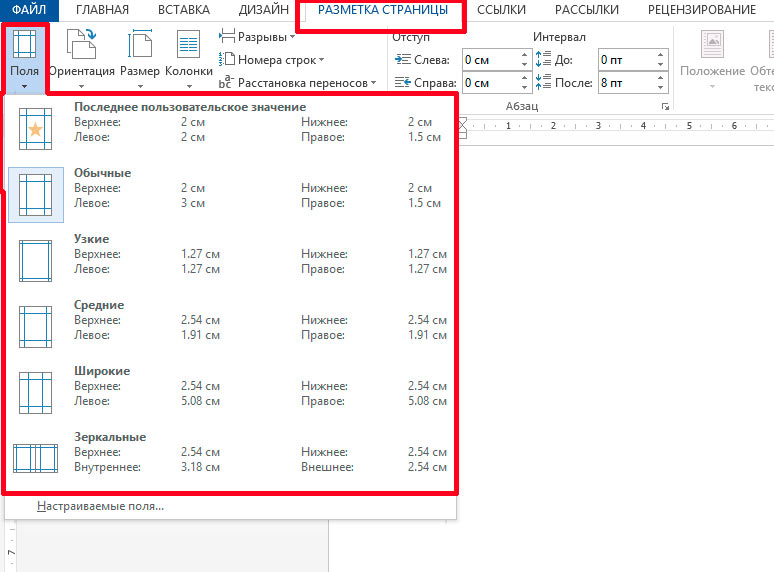Open the Номера строк dropdown

(x=271, y=60)
